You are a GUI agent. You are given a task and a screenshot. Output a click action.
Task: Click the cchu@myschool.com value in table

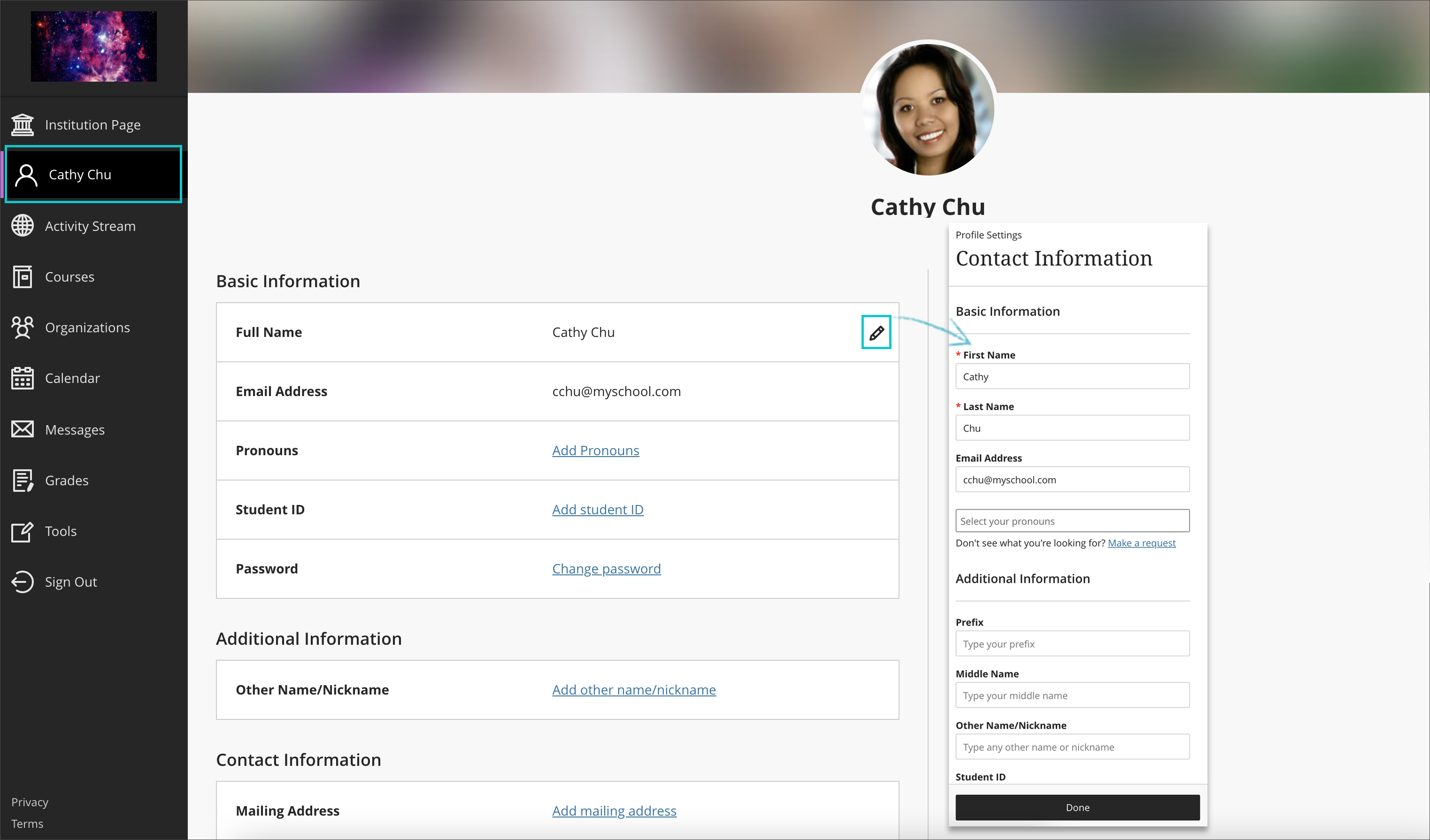pyautogui.click(x=616, y=391)
